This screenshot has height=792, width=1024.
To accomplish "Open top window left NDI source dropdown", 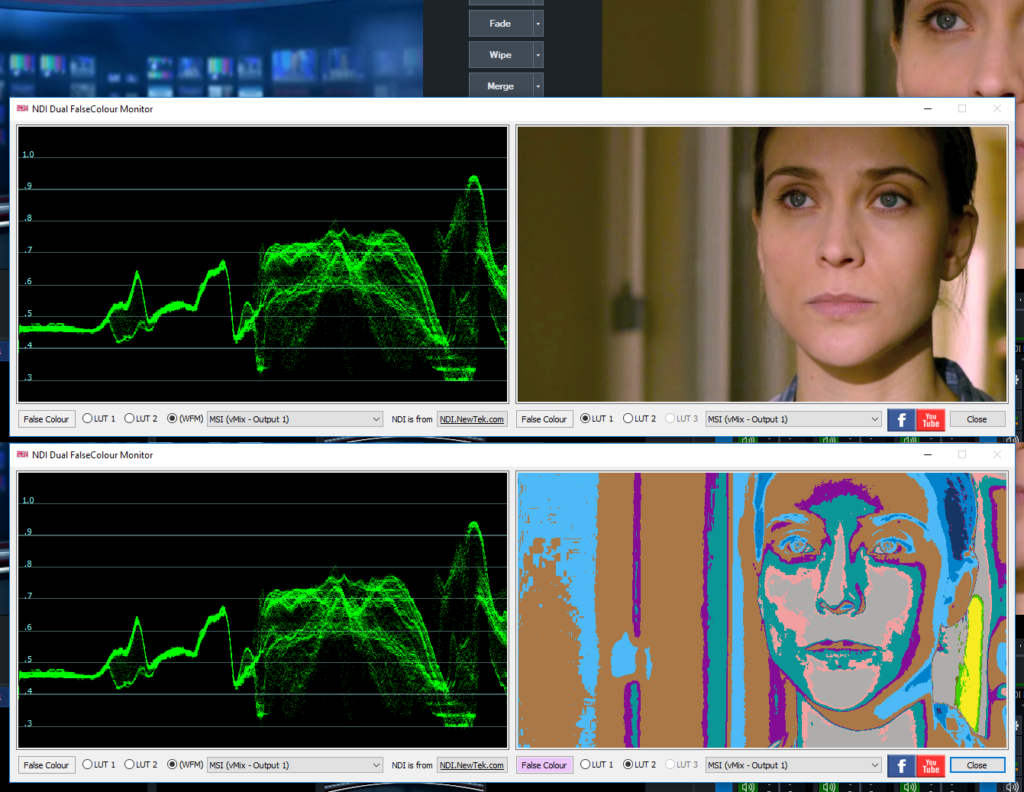I will click(x=295, y=419).
